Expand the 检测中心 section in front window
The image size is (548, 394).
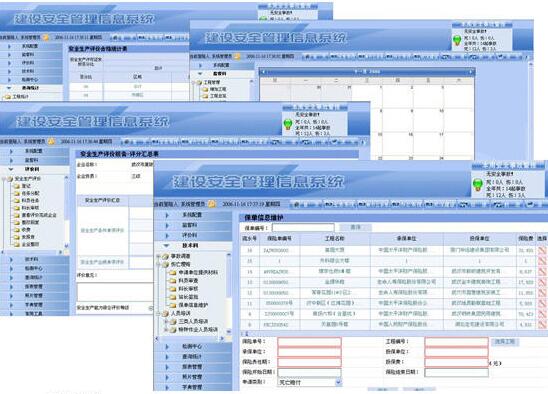192,346
